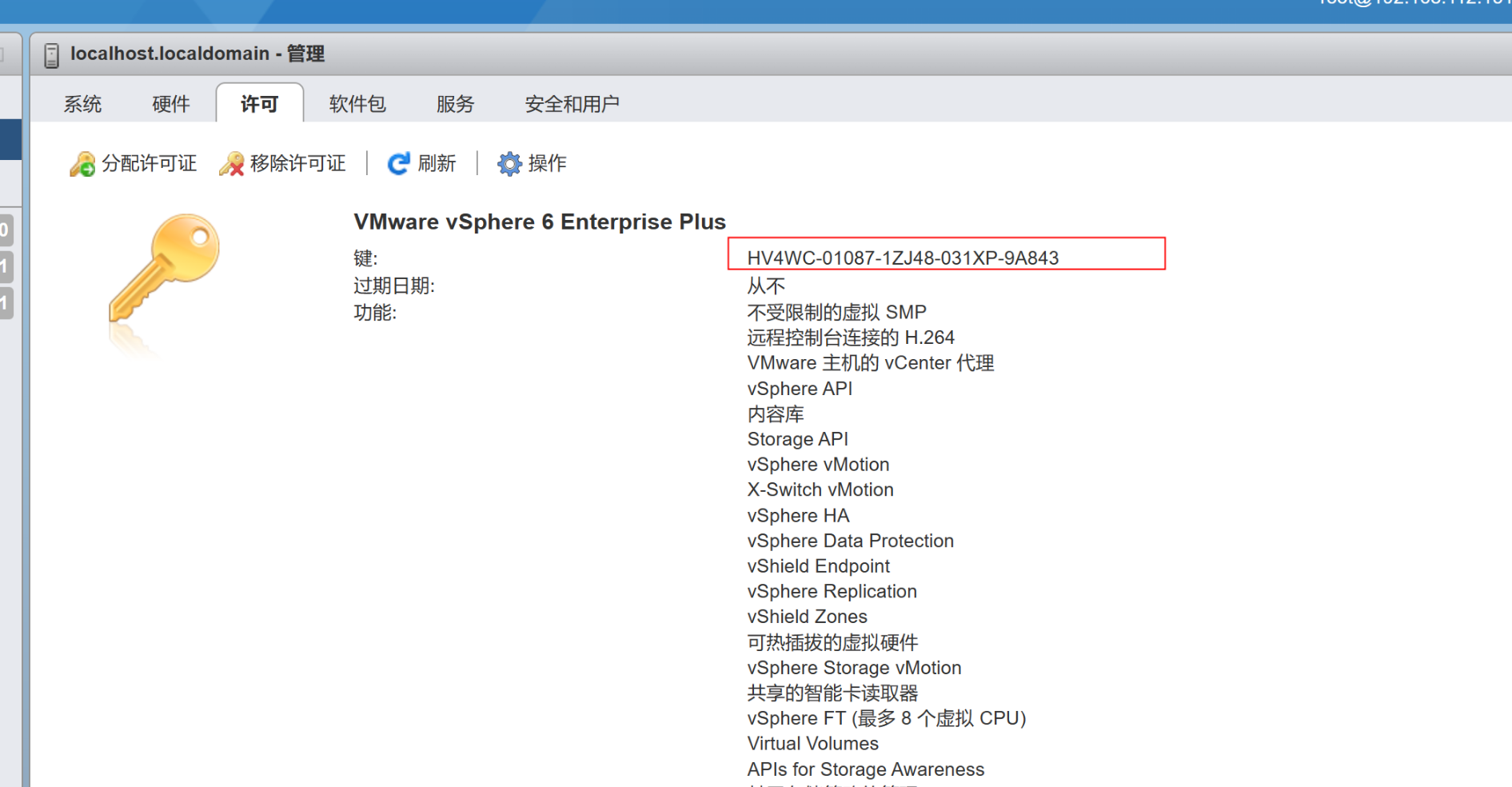This screenshot has width=1512, height=787.
Task: Open the 软件包 tab
Action: 357,104
